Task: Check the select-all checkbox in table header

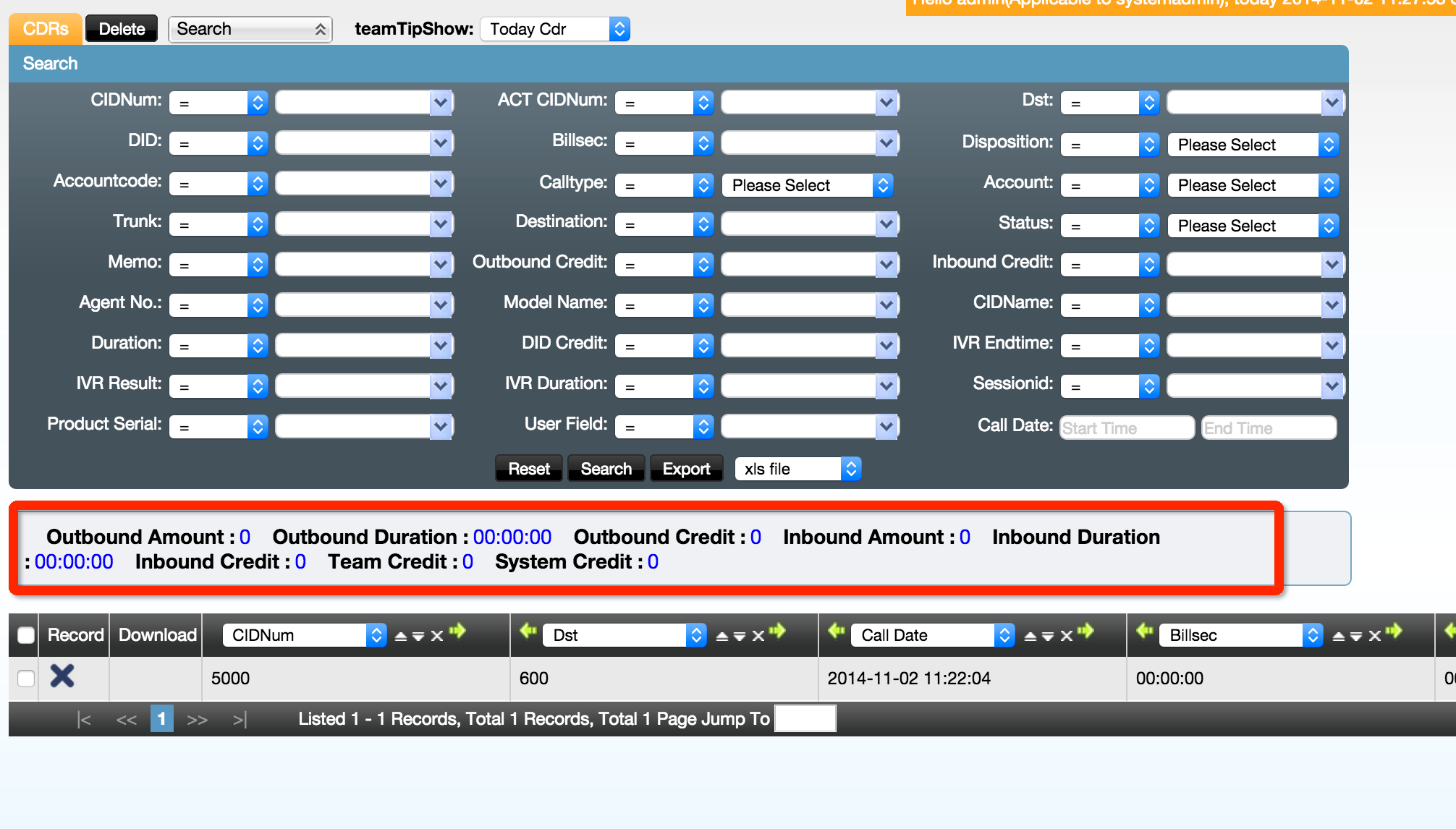Action: pyautogui.click(x=26, y=635)
